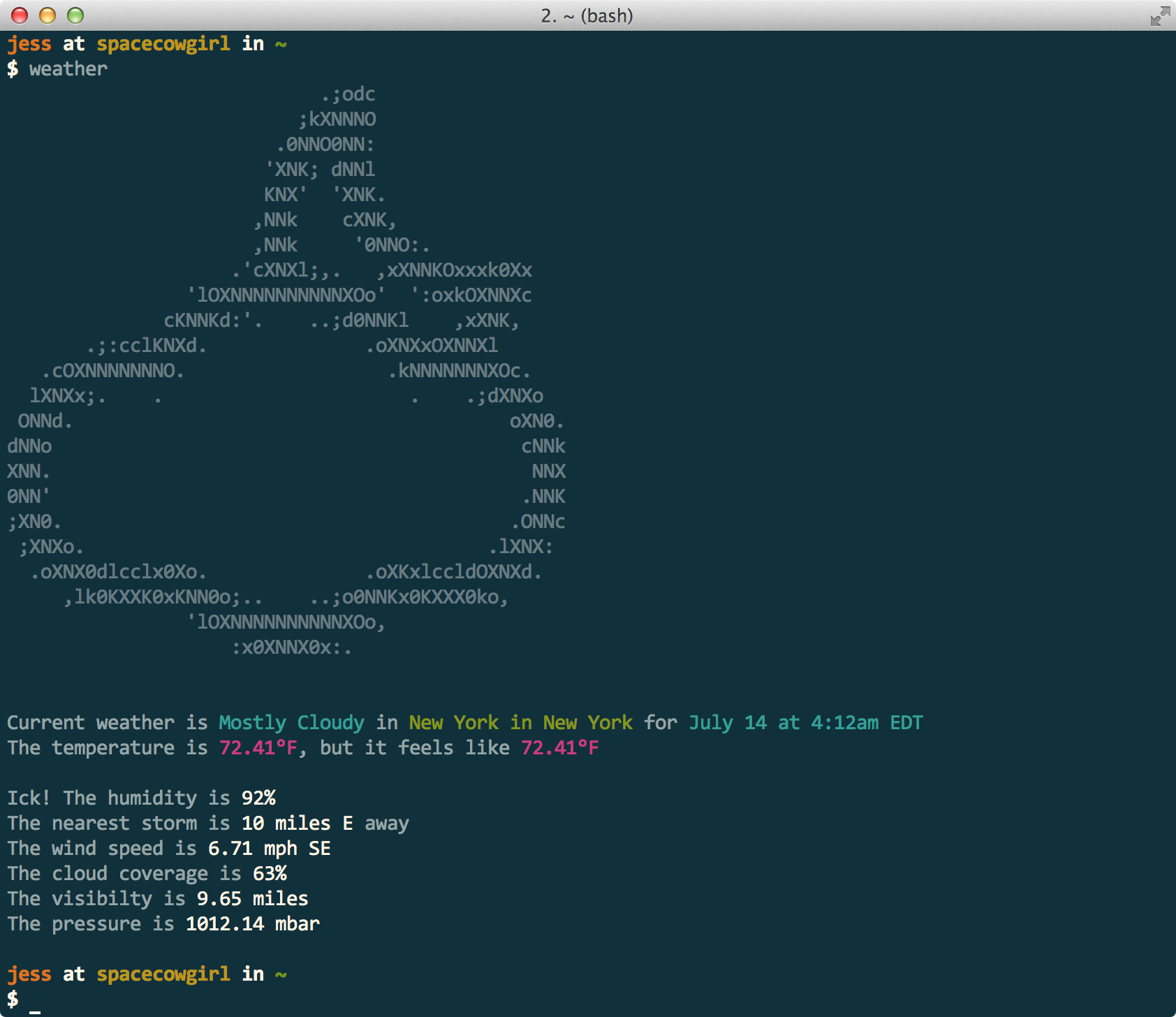Click the '.;odc' top line of ASCII art
The height and width of the screenshot is (1017, 1176).
pyautogui.click(x=348, y=94)
